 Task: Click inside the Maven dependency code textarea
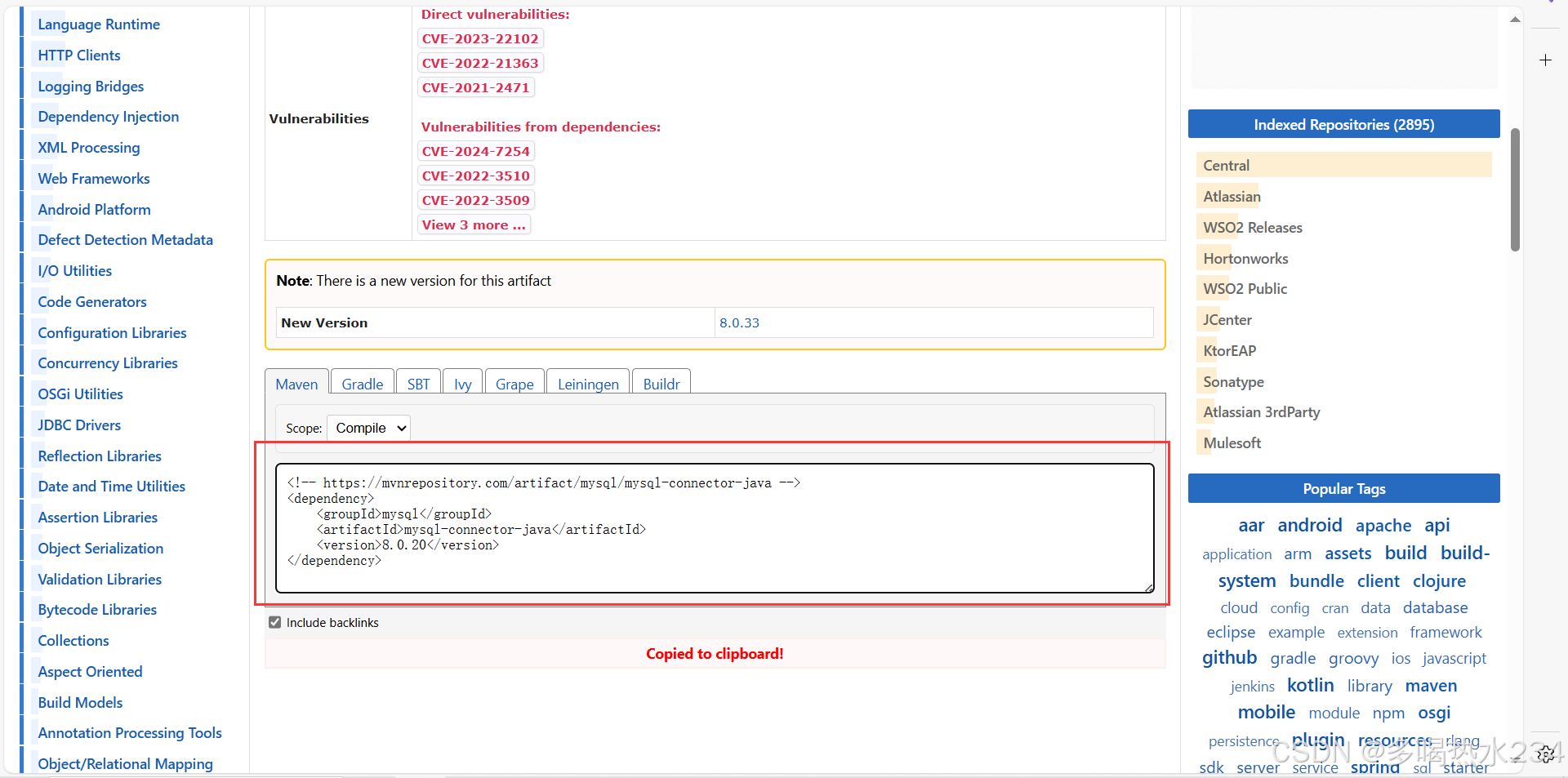pos(715,528)
